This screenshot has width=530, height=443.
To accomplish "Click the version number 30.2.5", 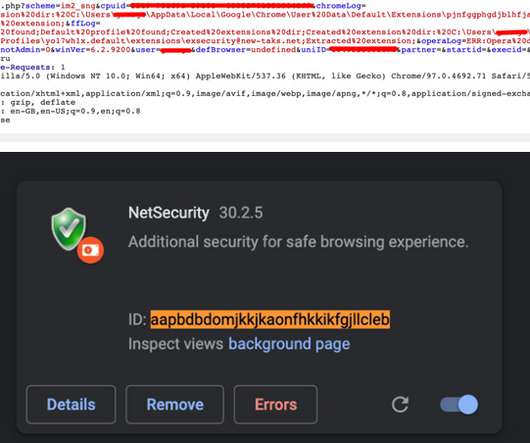I will click(x=241, y=213).
